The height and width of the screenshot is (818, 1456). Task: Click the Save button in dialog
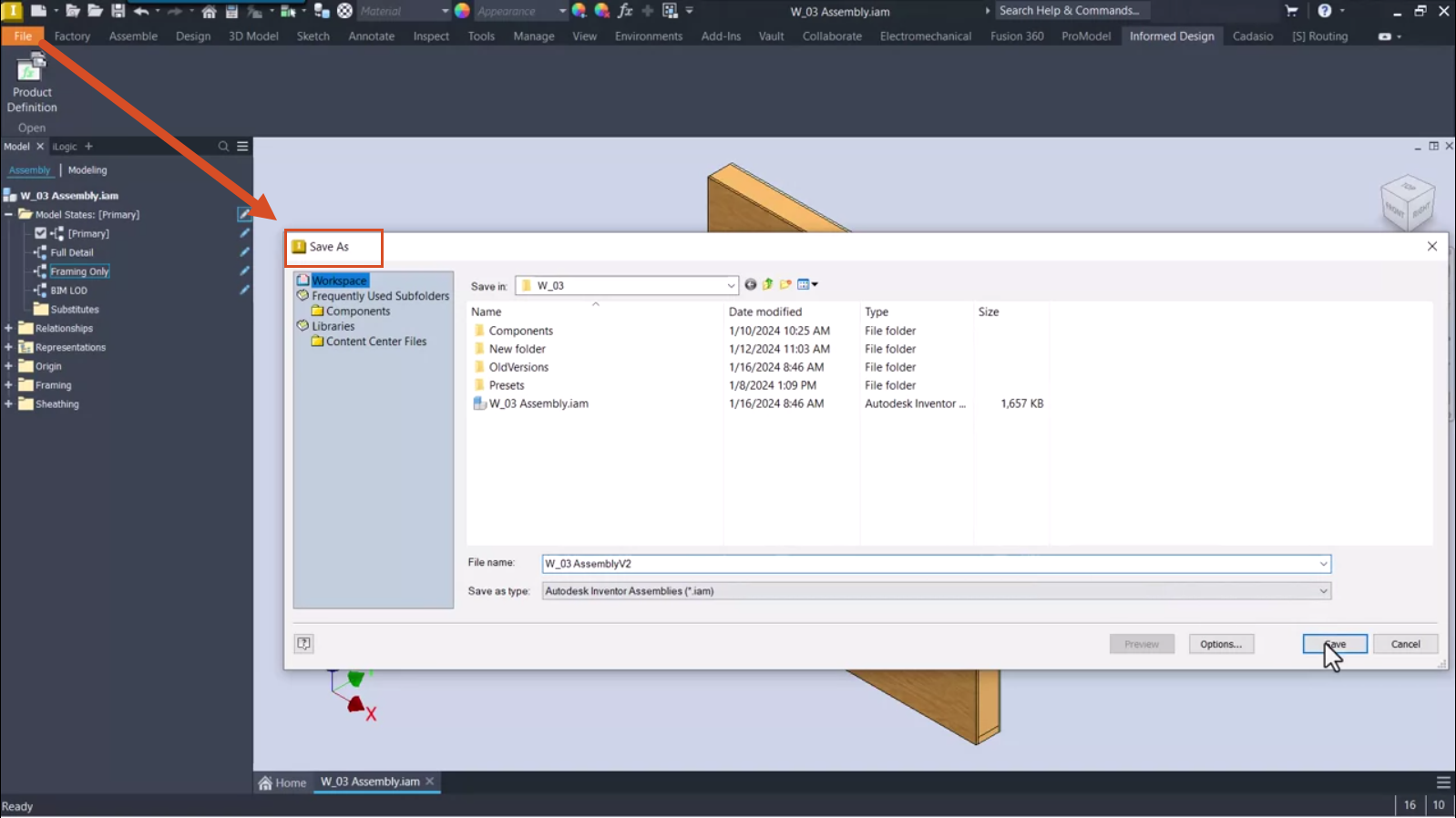coord(1335,644)
